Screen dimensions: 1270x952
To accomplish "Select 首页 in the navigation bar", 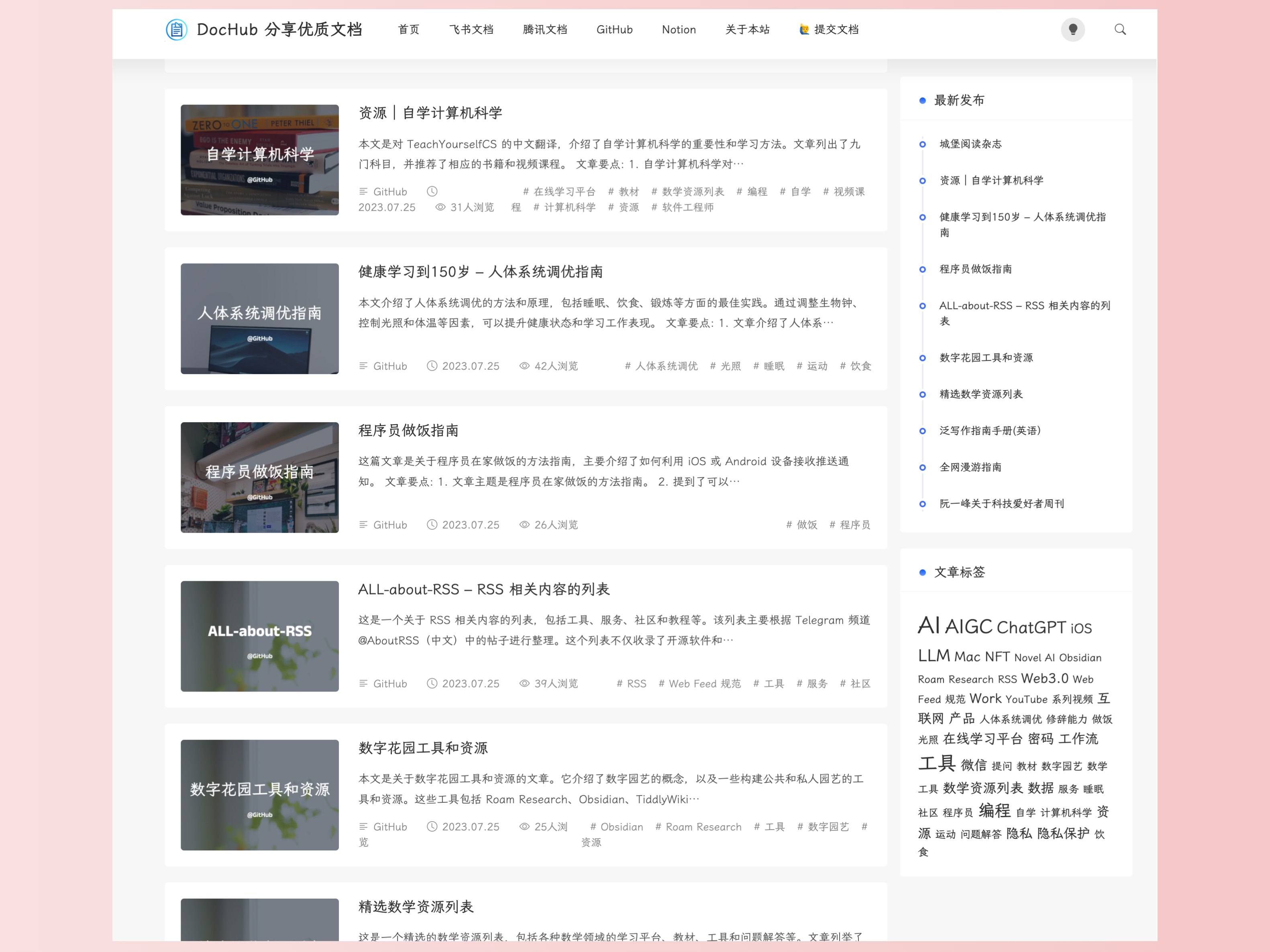I will tap(408, 29).
